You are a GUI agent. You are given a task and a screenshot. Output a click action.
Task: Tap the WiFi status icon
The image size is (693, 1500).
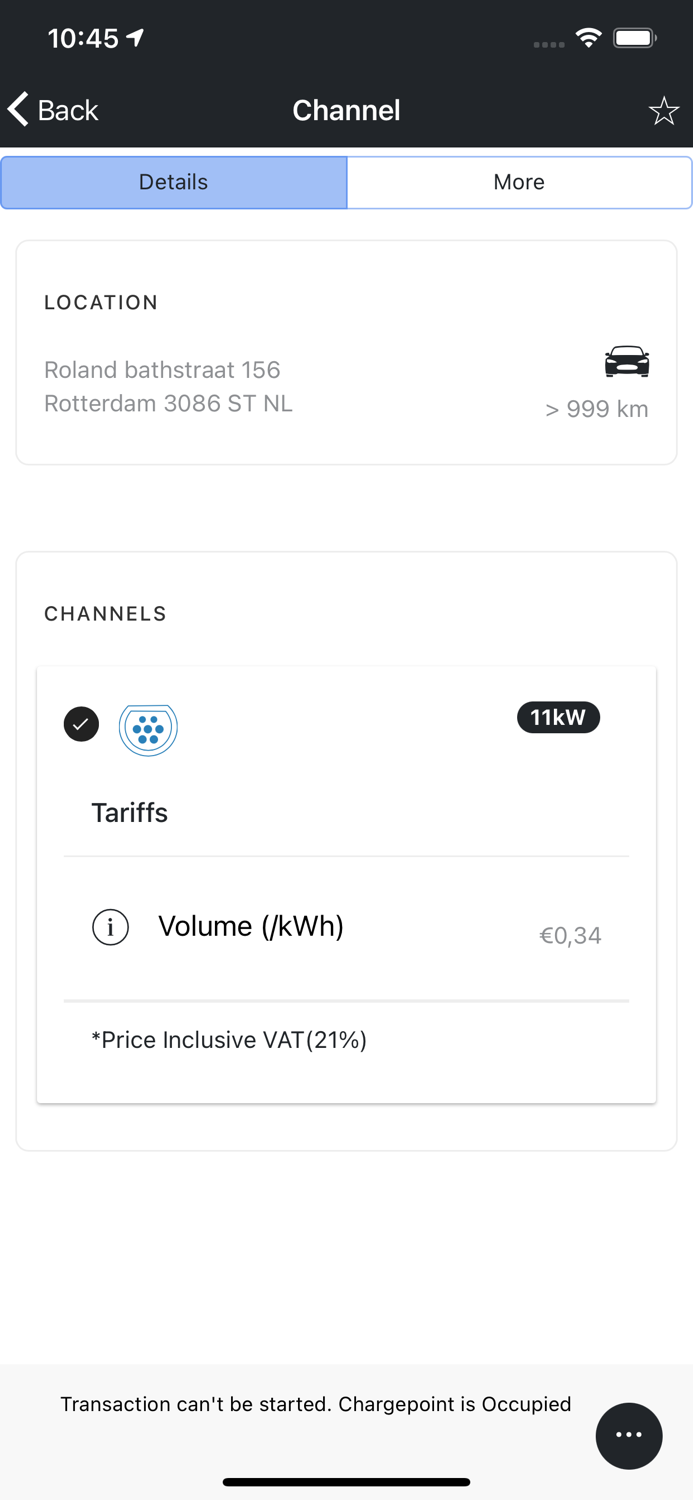(588, 39)
